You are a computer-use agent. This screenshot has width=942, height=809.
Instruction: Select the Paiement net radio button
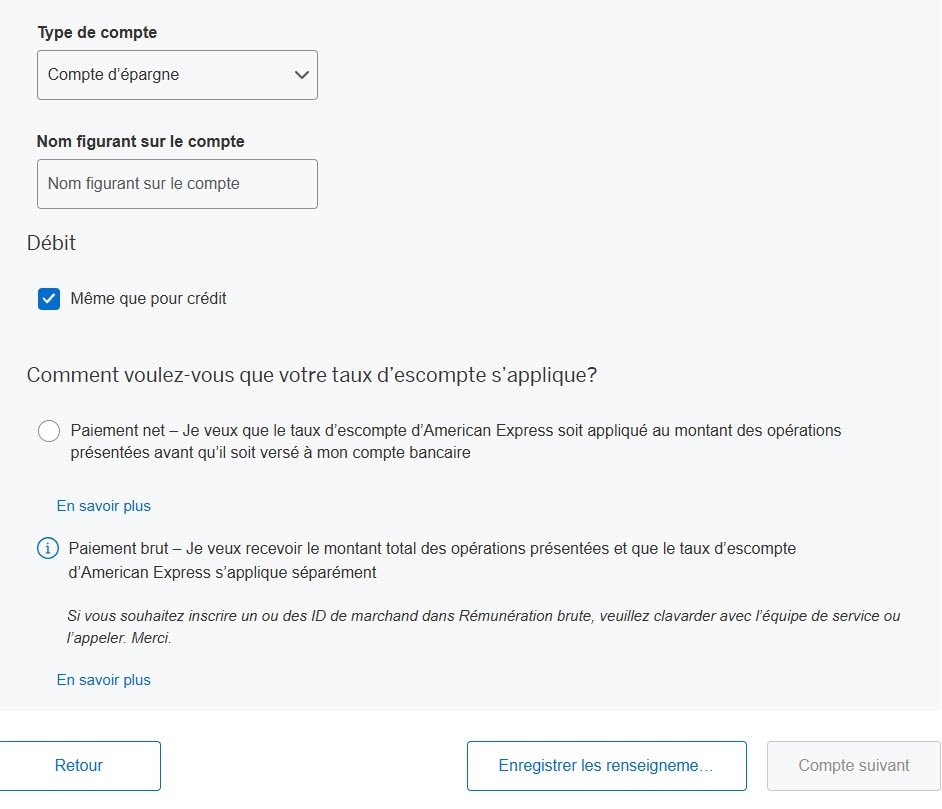[x=49, y=431]
